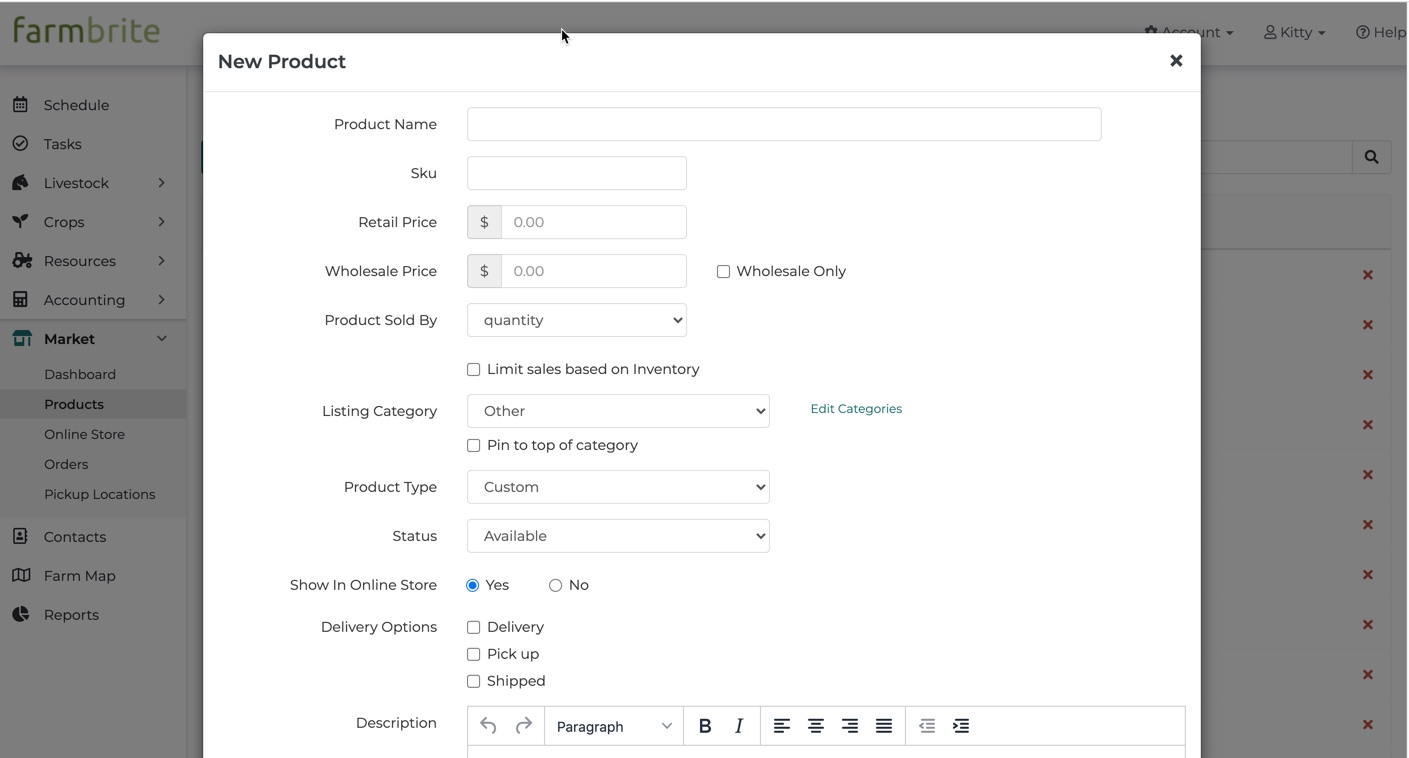The width and height of the screenshot is (1409, 758).
Task: Enable the Wholesale Only checkbox
Action: click(723, 272)
